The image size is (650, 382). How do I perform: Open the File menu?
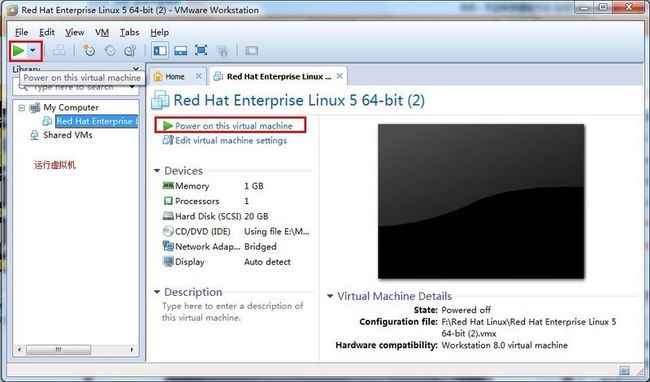click(x=22, y=32)
